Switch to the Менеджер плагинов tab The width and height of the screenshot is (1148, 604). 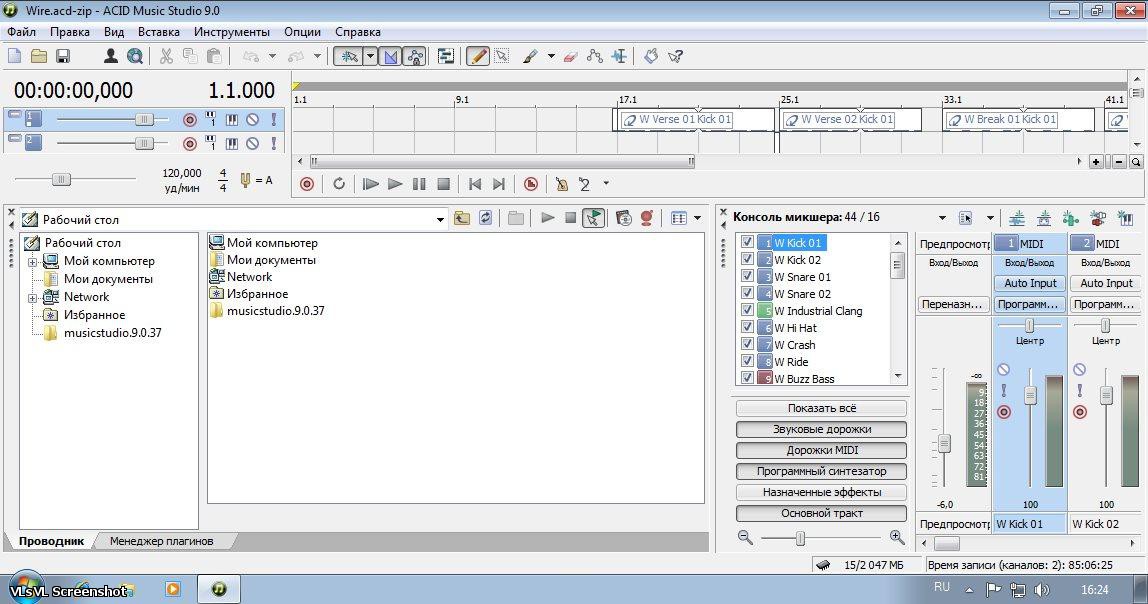pyautogui.click(x=161, y=541)
